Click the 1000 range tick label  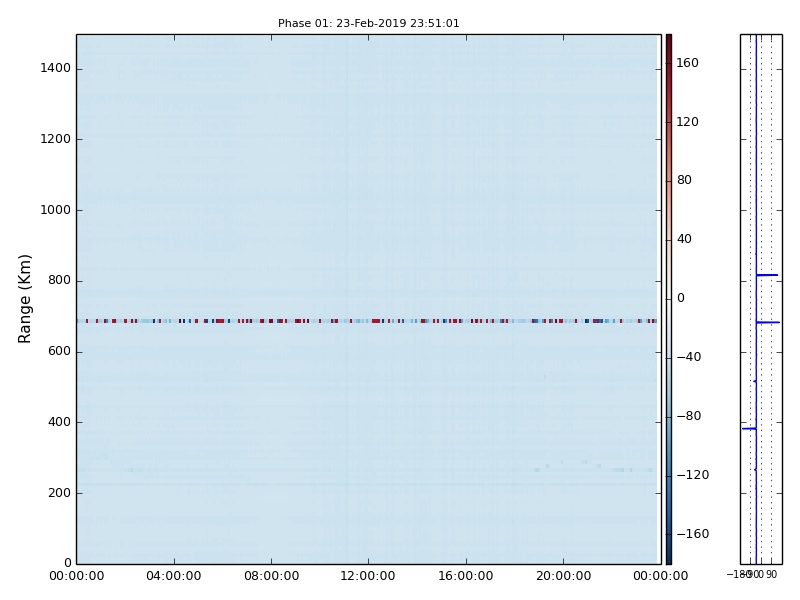[56, 210]
